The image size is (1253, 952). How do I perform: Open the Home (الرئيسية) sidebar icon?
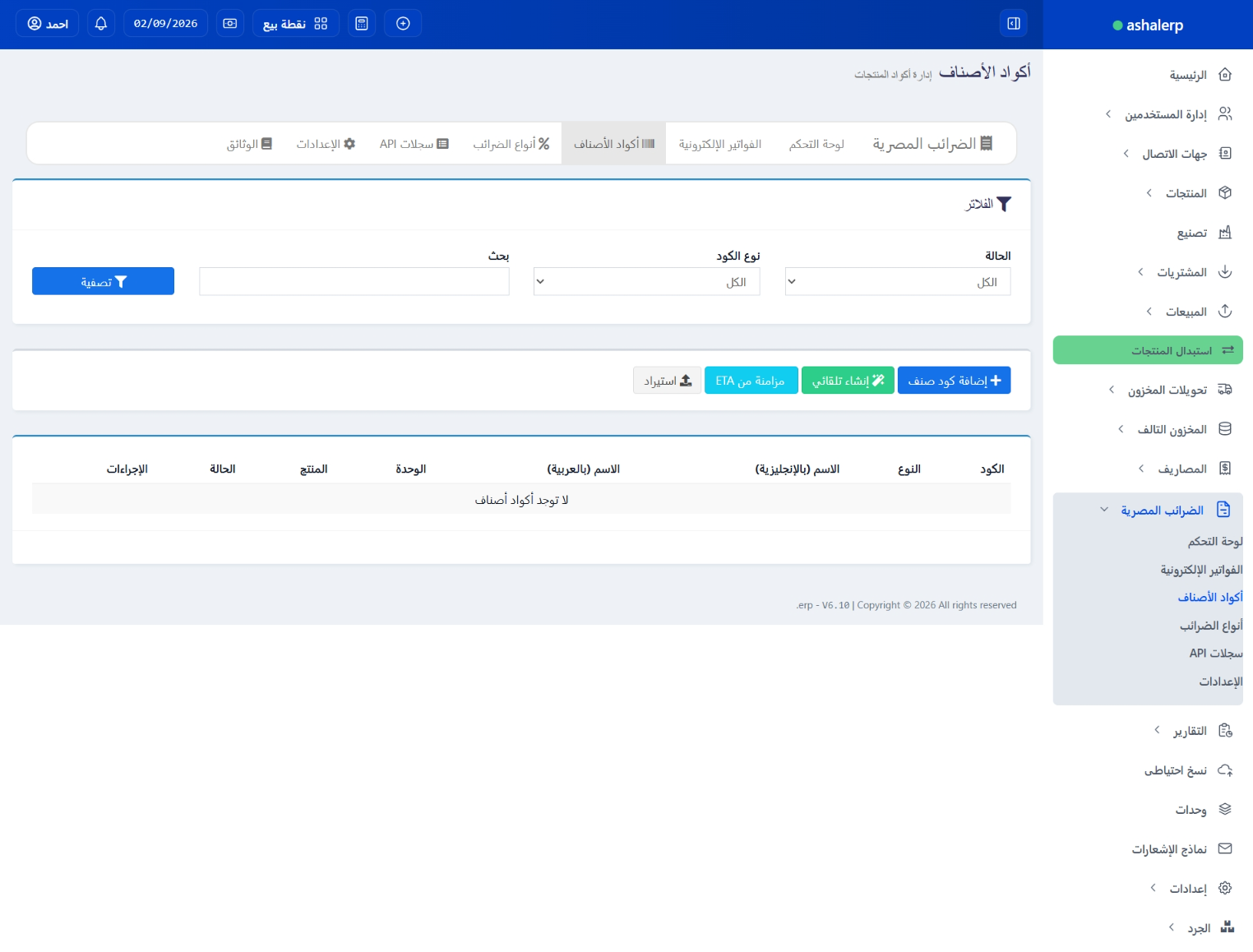[x=1224, y=75]
